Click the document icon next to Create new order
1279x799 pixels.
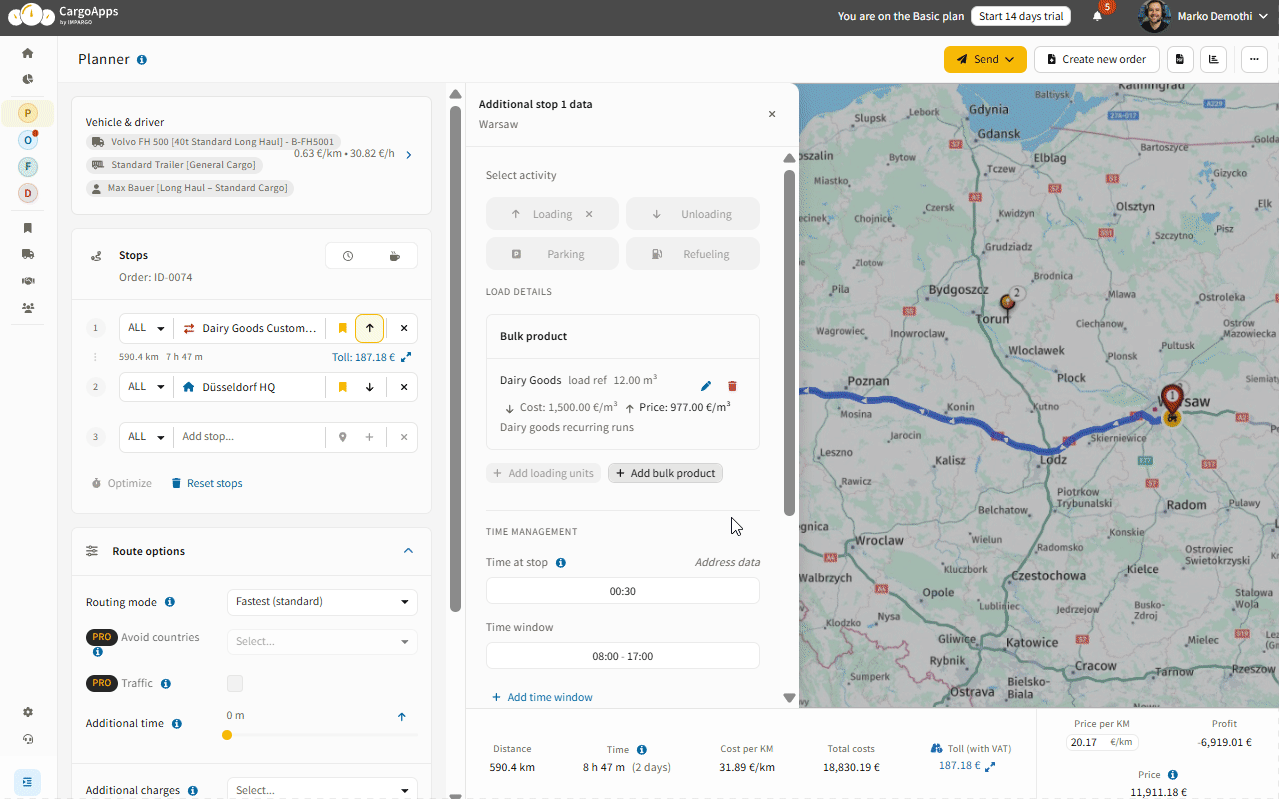point(1180,59)
